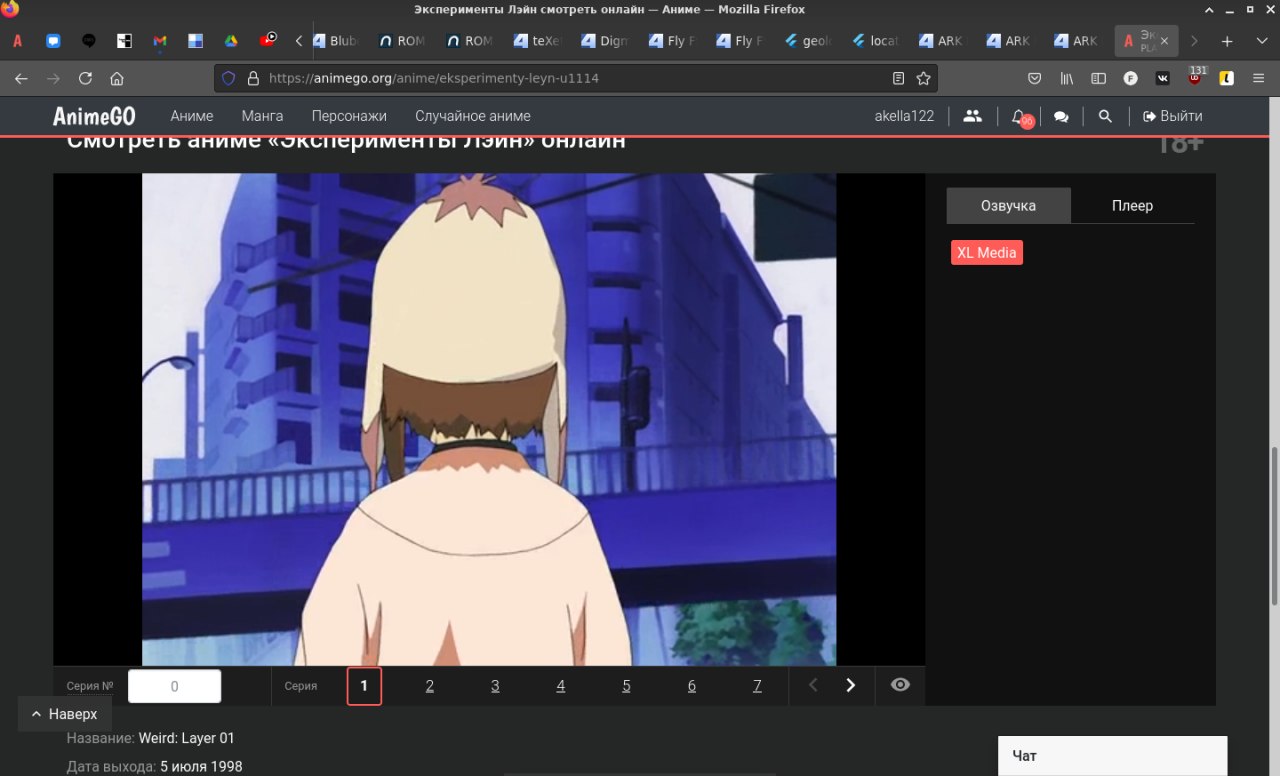The image size is (1280, 776).
Task: Toggle the watched eye icon
Action: pyautogui.click(x=900, y=686)
